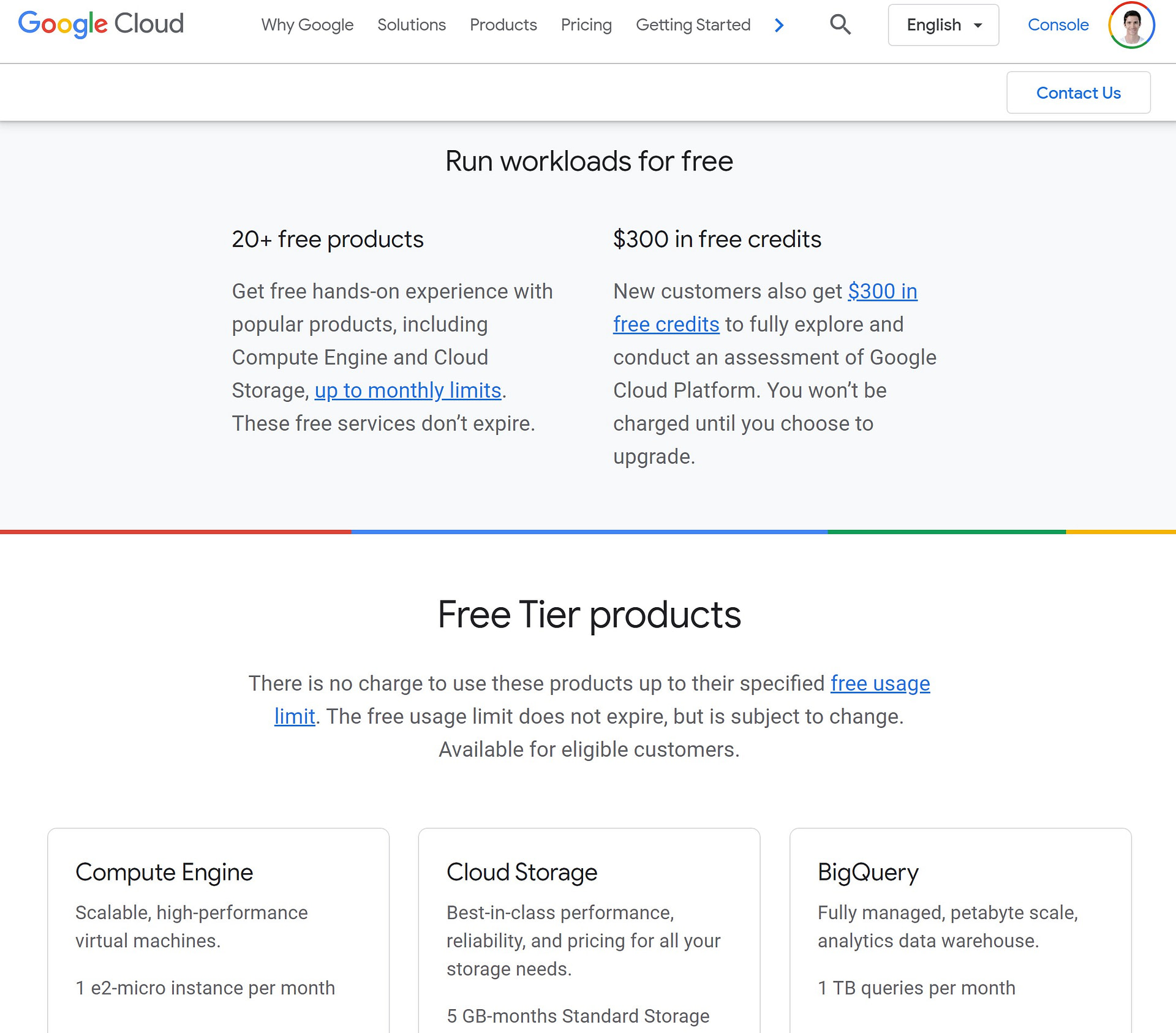Click the 'Free Tier products' heading
The height and width of the screenshot is (1033, 1176).
(x=589, y=615)
